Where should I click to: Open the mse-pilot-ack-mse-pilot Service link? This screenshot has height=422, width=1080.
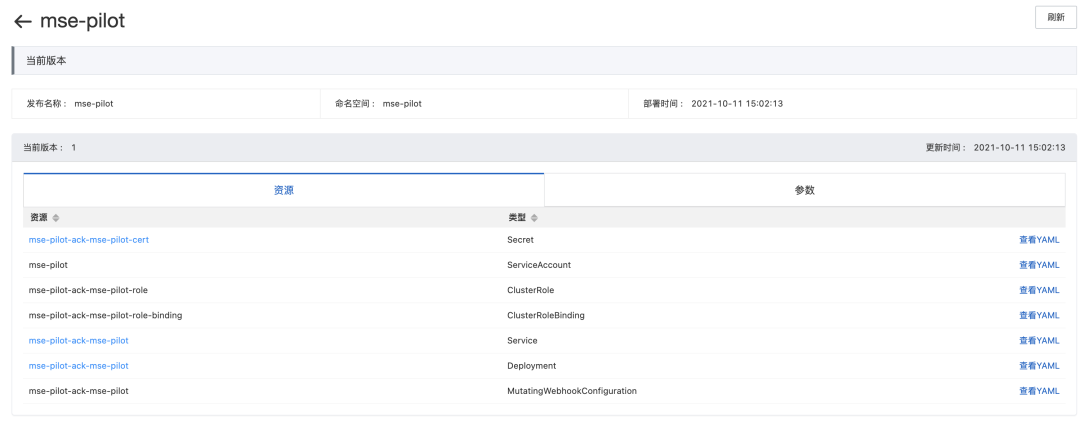(79, 340)
